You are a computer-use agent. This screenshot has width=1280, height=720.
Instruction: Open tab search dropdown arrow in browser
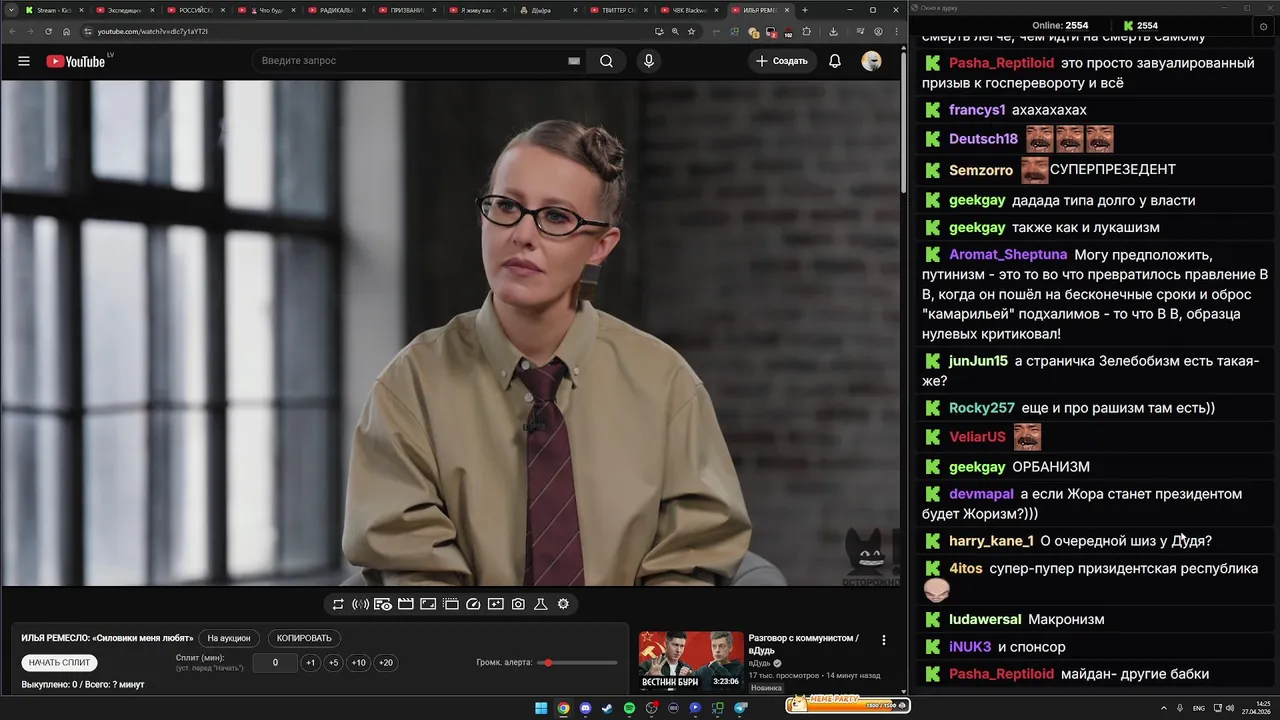point(10,10)
